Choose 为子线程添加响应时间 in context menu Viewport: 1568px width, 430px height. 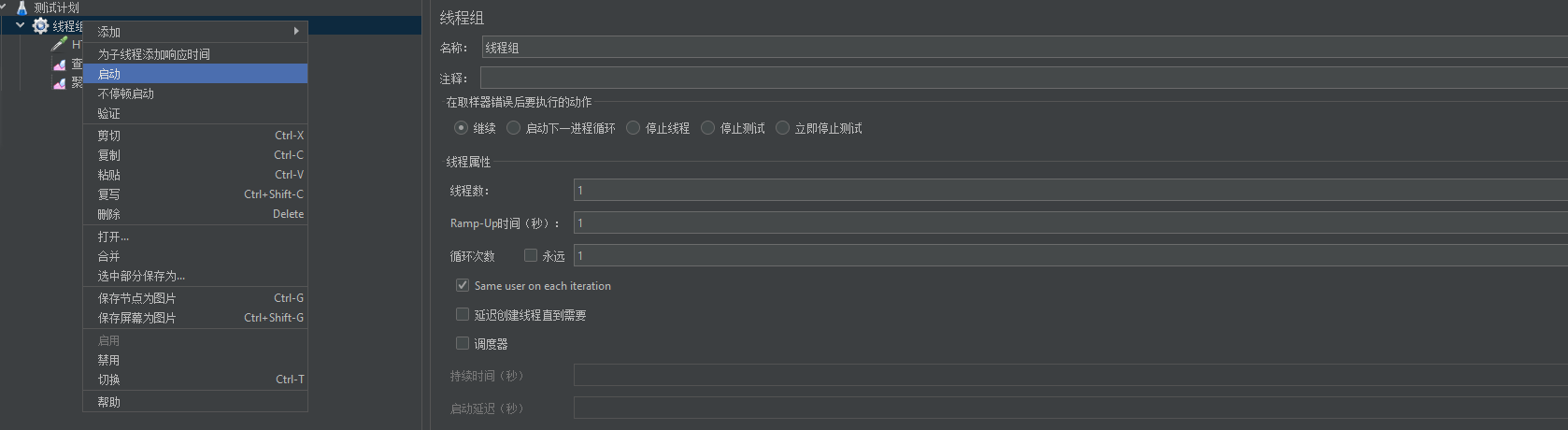tap(195, 54)
